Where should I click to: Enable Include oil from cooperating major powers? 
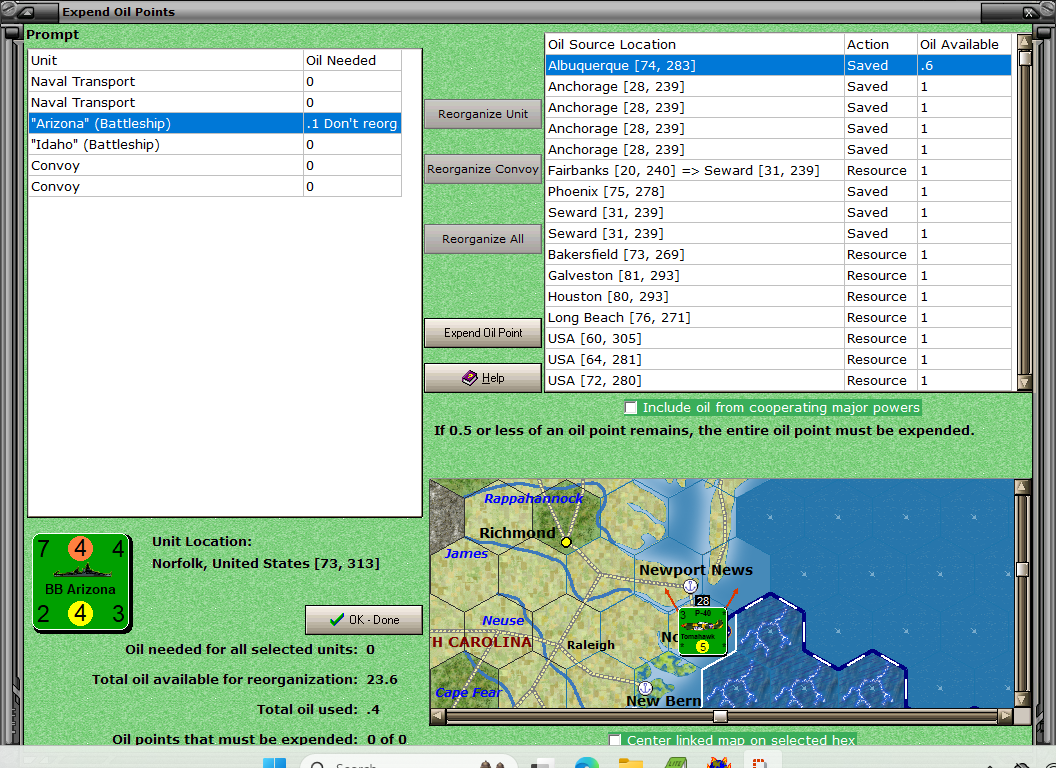click(x=631, y=408)
